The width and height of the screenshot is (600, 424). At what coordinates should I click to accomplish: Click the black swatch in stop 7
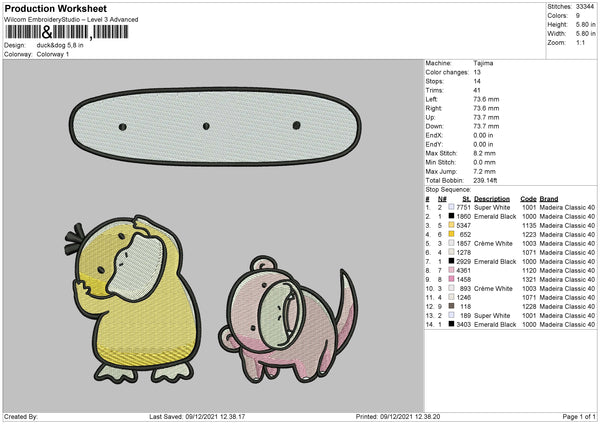[452, 261]
